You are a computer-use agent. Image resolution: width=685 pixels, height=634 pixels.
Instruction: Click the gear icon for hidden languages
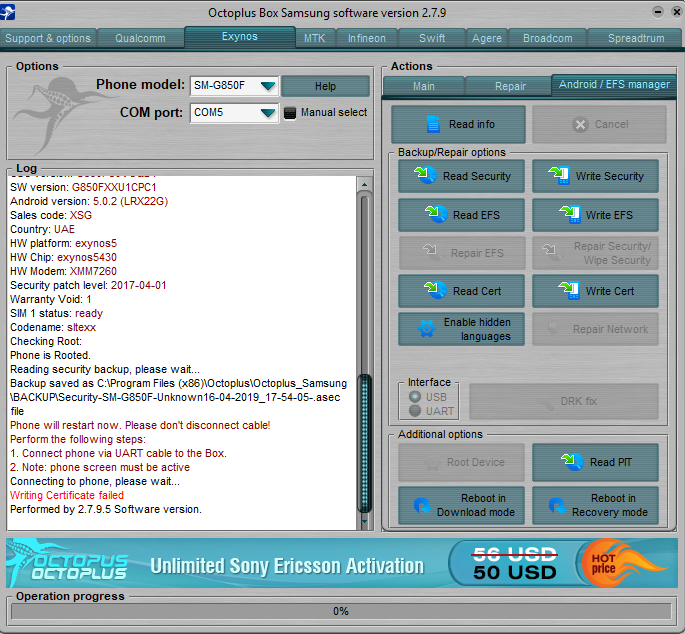[x=427, y=329]
